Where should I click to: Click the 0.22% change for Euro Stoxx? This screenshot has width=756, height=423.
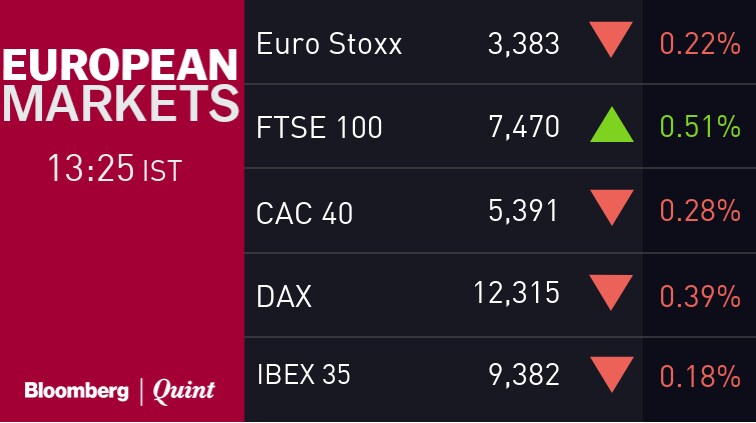(x=699, y=44)
